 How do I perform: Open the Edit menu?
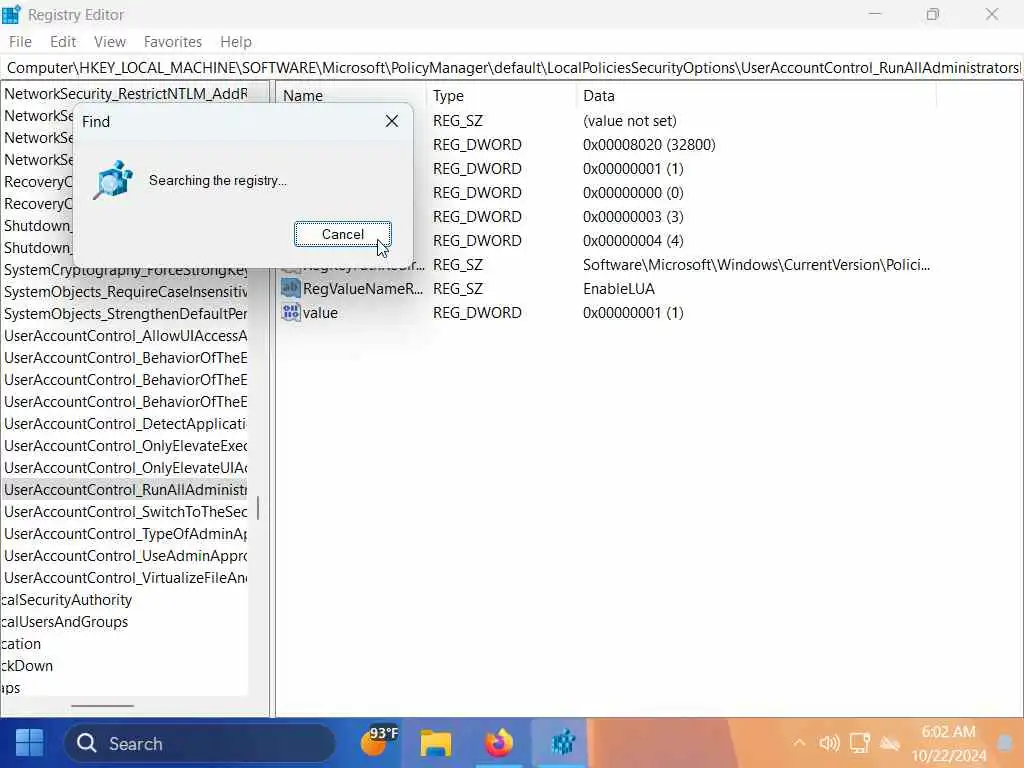63,42
